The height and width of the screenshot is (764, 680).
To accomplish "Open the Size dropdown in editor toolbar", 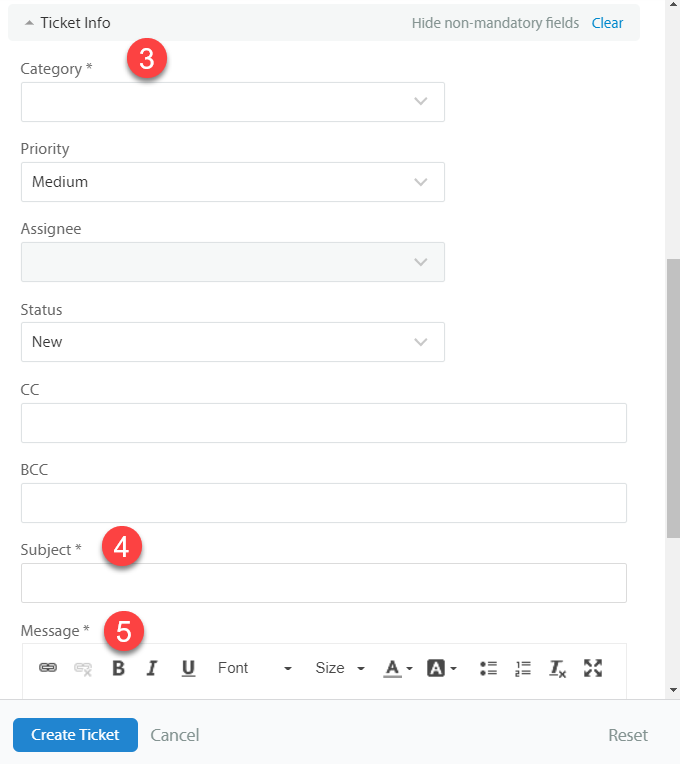I will (340, 668).
